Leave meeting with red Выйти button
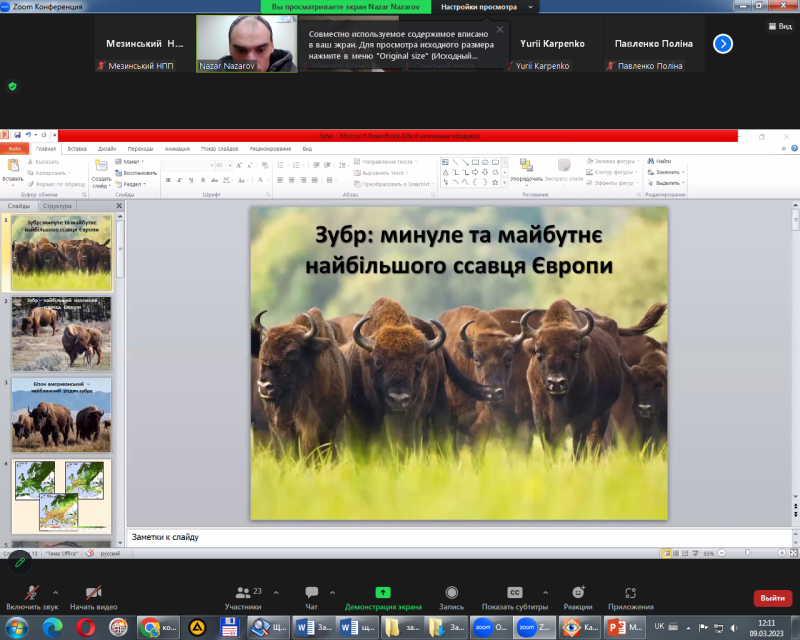 (x=772, y=598)
